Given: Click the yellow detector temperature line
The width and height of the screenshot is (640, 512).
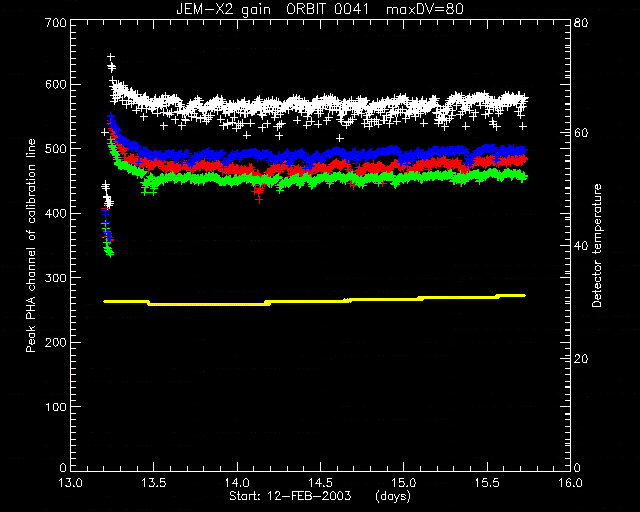Looking at the screenshot, I should pyautogui.click(x=314, y=301).
